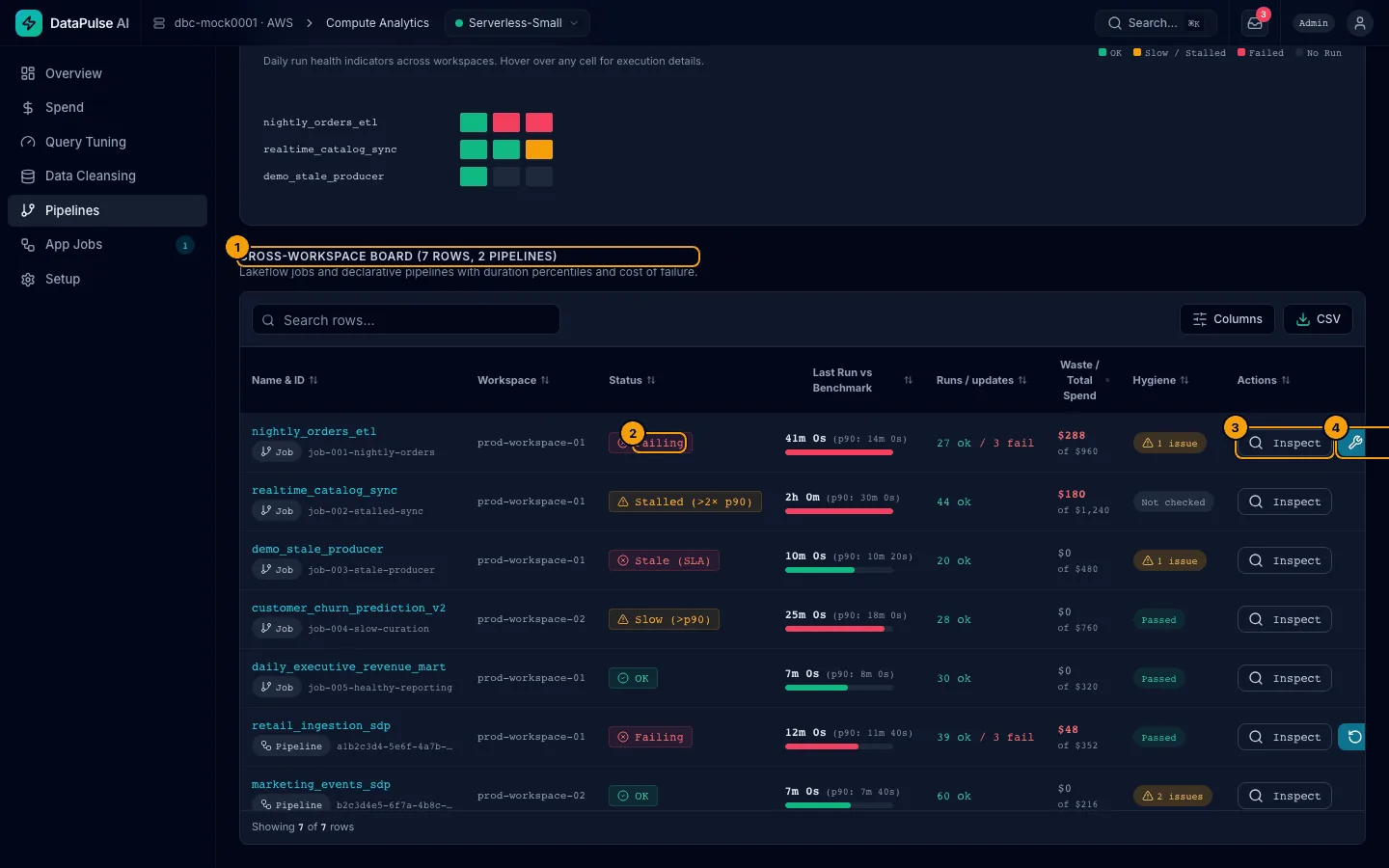Sort the Runs / updates column
This screenshot has width=1389, height=868.
click(1022, 380)
